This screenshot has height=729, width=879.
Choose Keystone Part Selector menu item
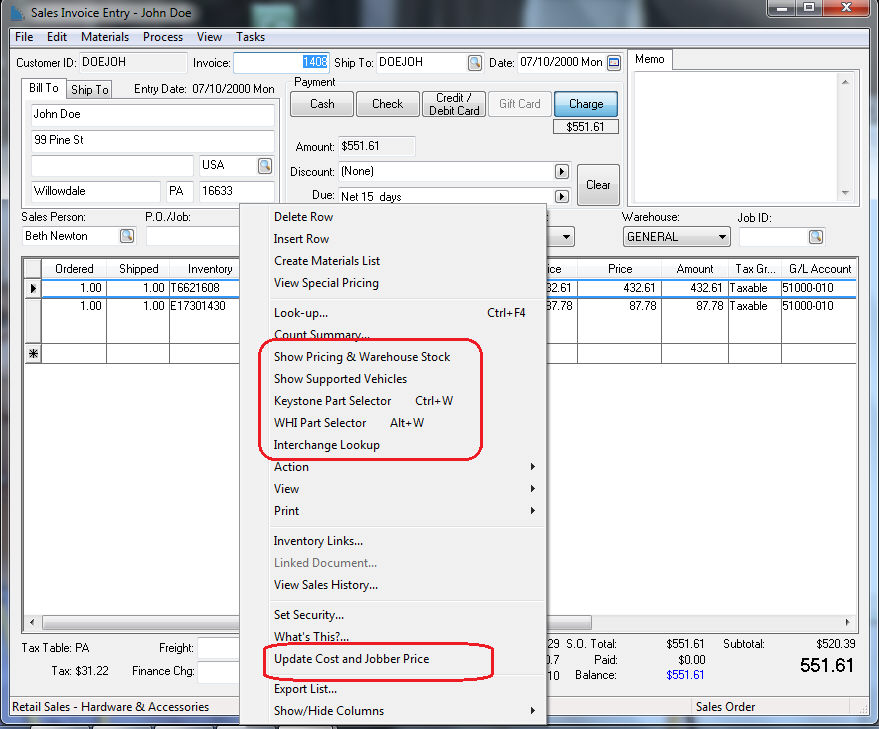pos(333,401)
